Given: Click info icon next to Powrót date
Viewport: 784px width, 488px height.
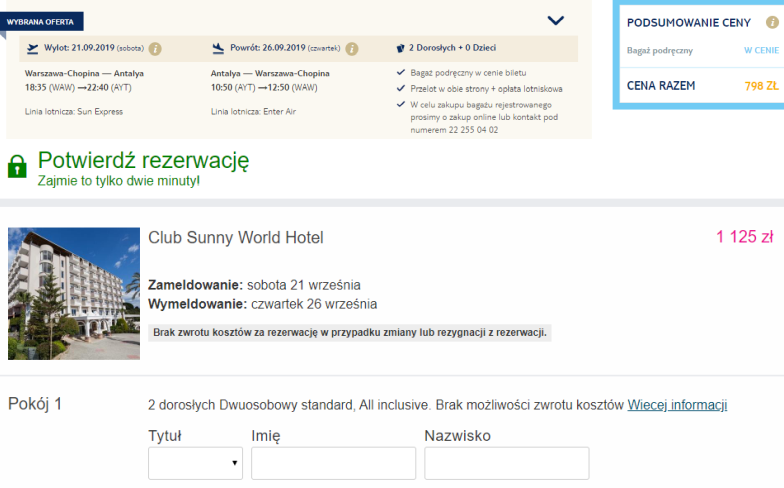Looking at the screenshot, I should click(352, 49).
